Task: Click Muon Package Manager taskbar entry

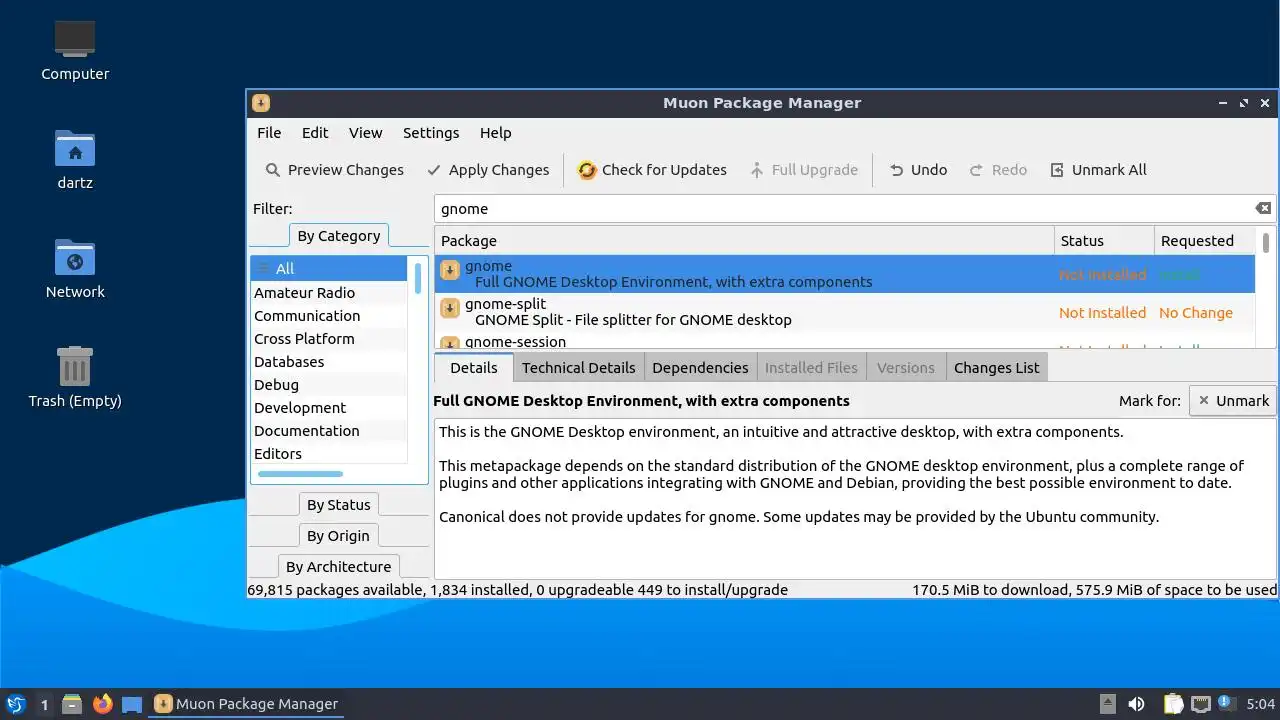Action: point(247,704)
